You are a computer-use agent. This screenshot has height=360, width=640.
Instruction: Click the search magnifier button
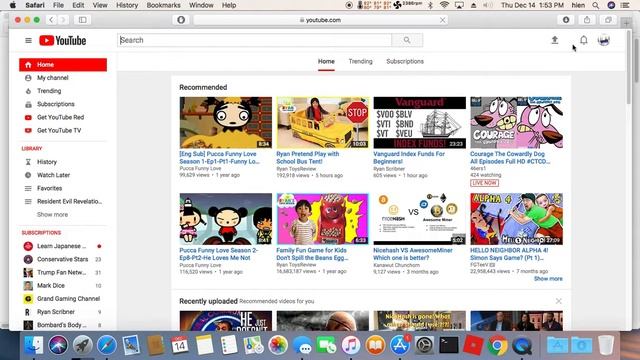click(x=407, y=40)
